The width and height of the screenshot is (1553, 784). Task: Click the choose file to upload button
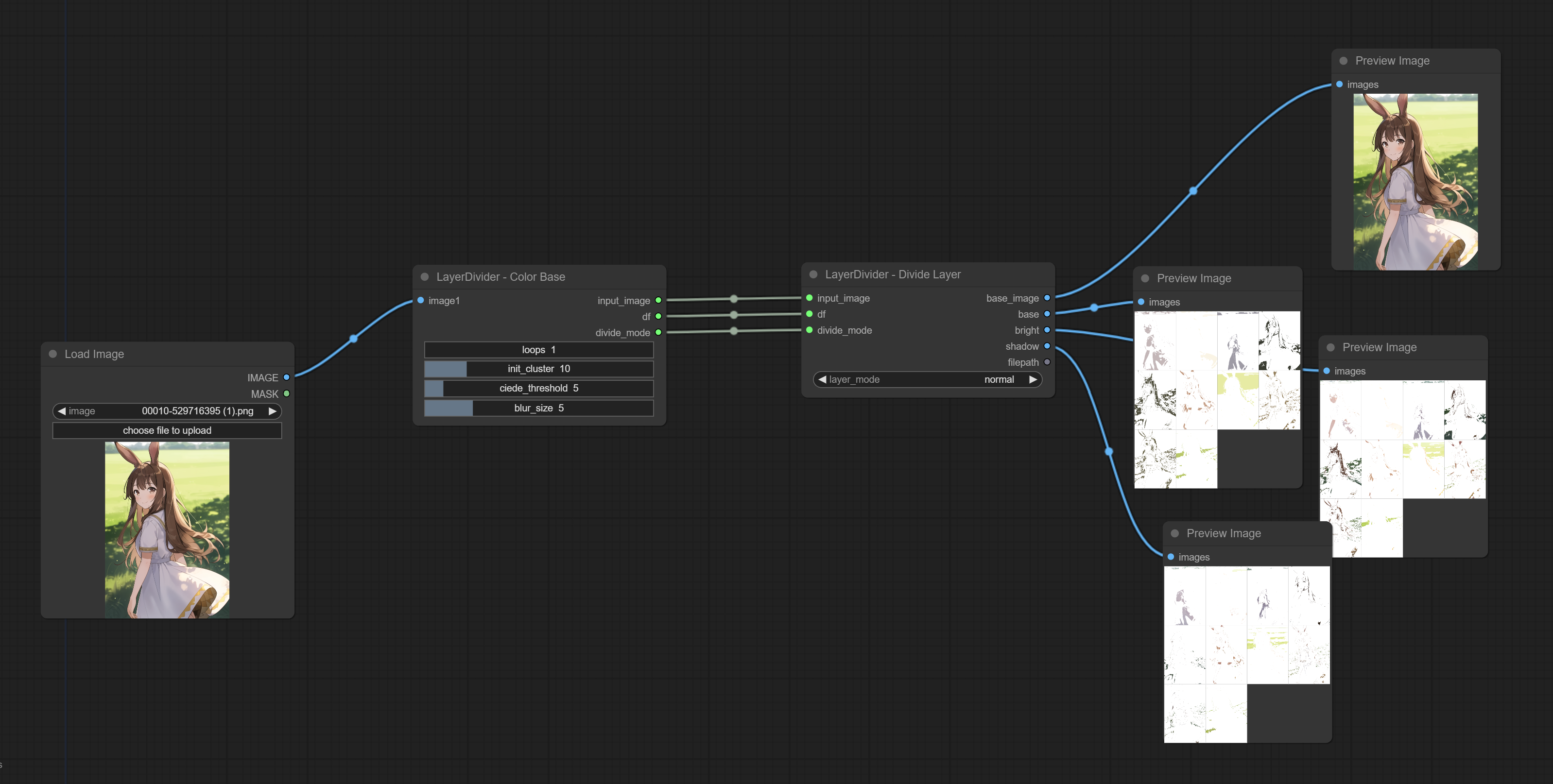[x=167, y=430]
